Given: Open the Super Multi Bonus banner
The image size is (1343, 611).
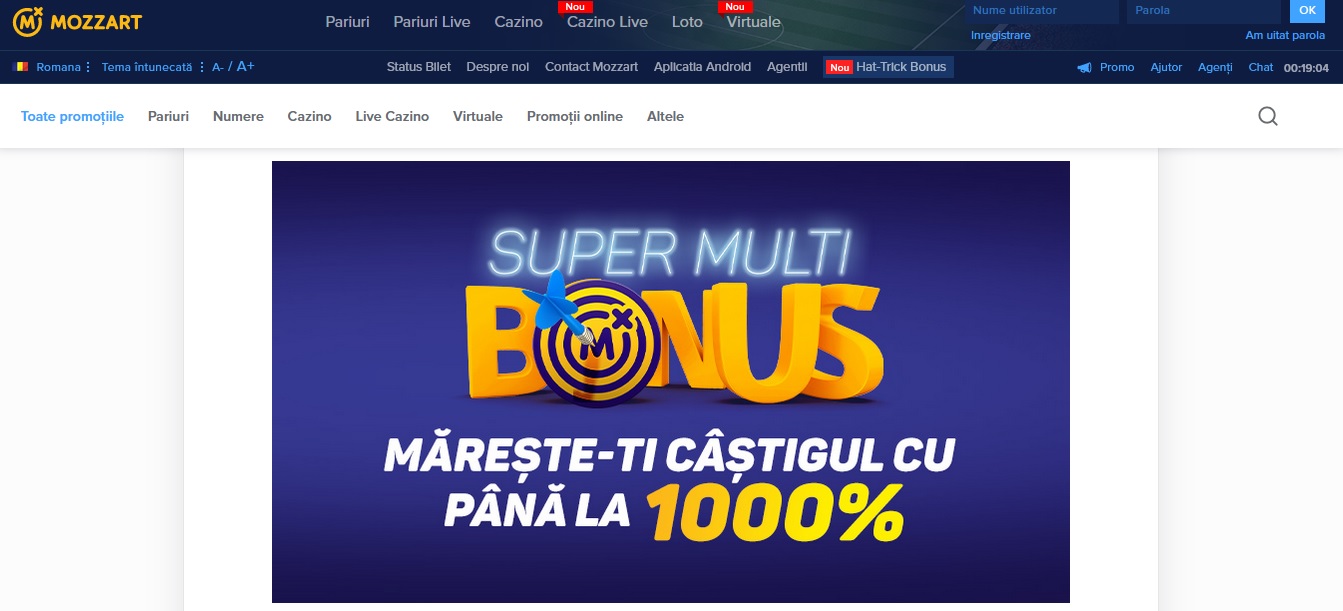Looking at the screenshot, I should tap(671, 382).
